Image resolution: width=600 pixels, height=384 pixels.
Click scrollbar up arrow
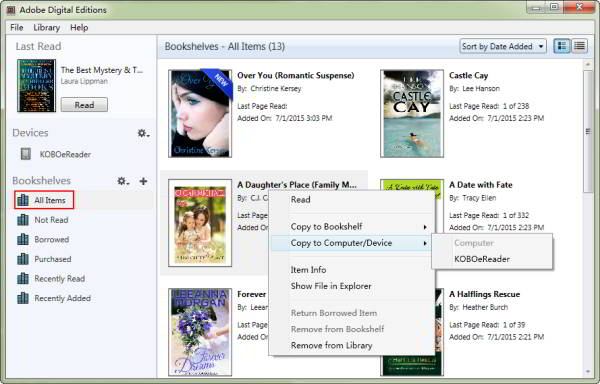(x=588, y=65)
